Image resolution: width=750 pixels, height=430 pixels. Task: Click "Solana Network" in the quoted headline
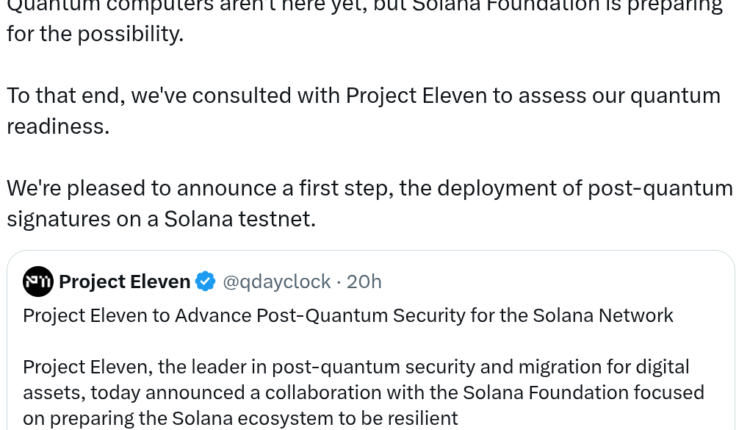click(615, 316)
